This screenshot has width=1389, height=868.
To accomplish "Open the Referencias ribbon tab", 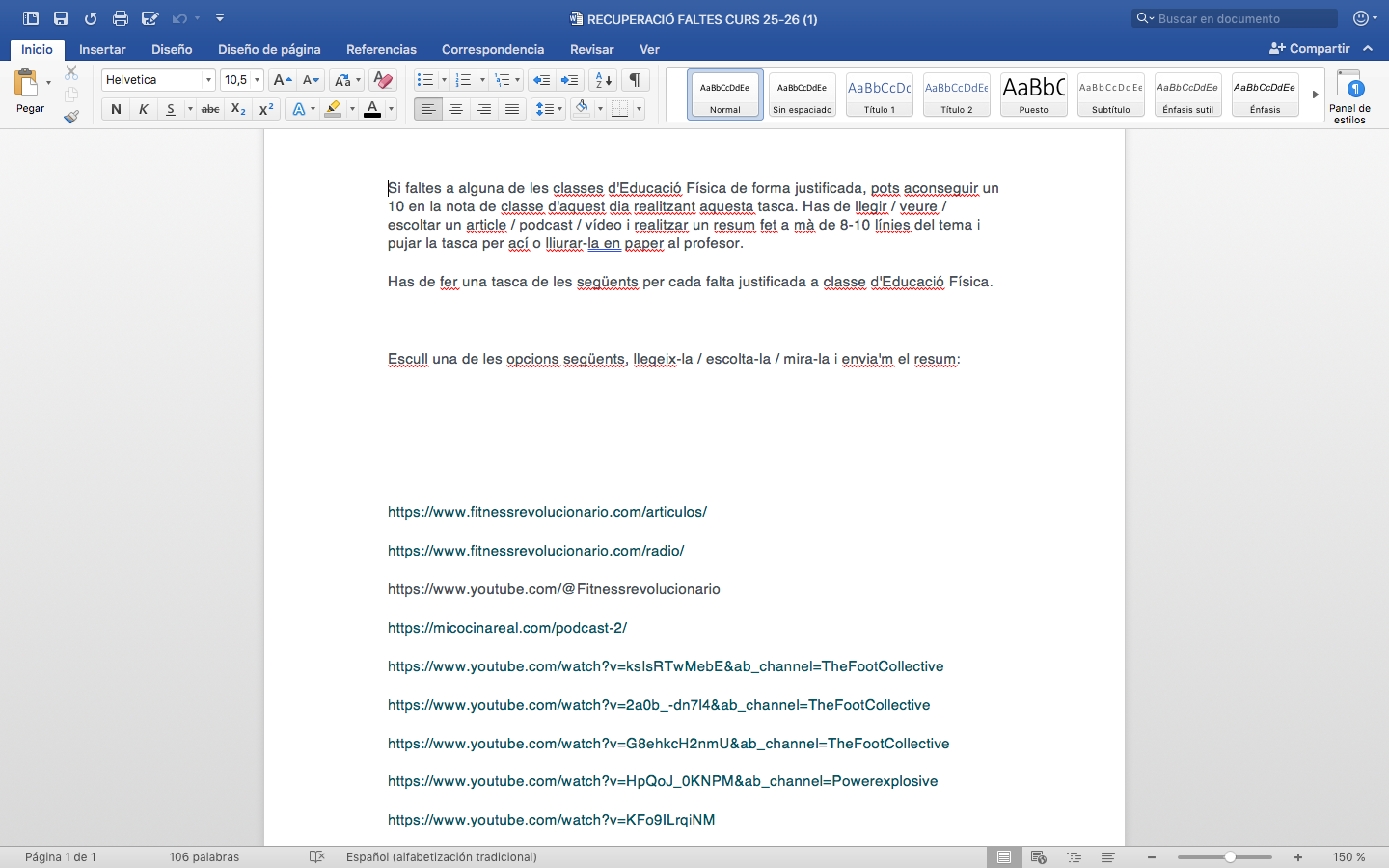I will pyautogui.click(x=381, y=49).
